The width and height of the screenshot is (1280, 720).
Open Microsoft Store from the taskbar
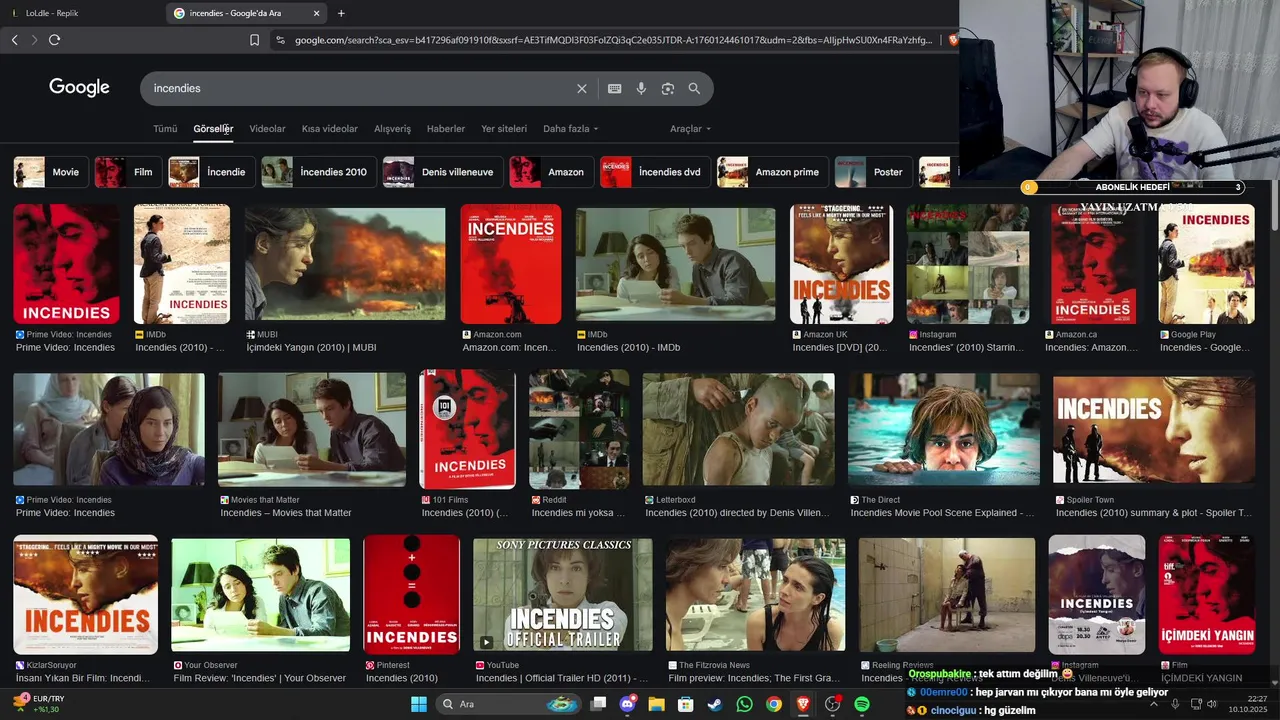(x=686, y=704)
